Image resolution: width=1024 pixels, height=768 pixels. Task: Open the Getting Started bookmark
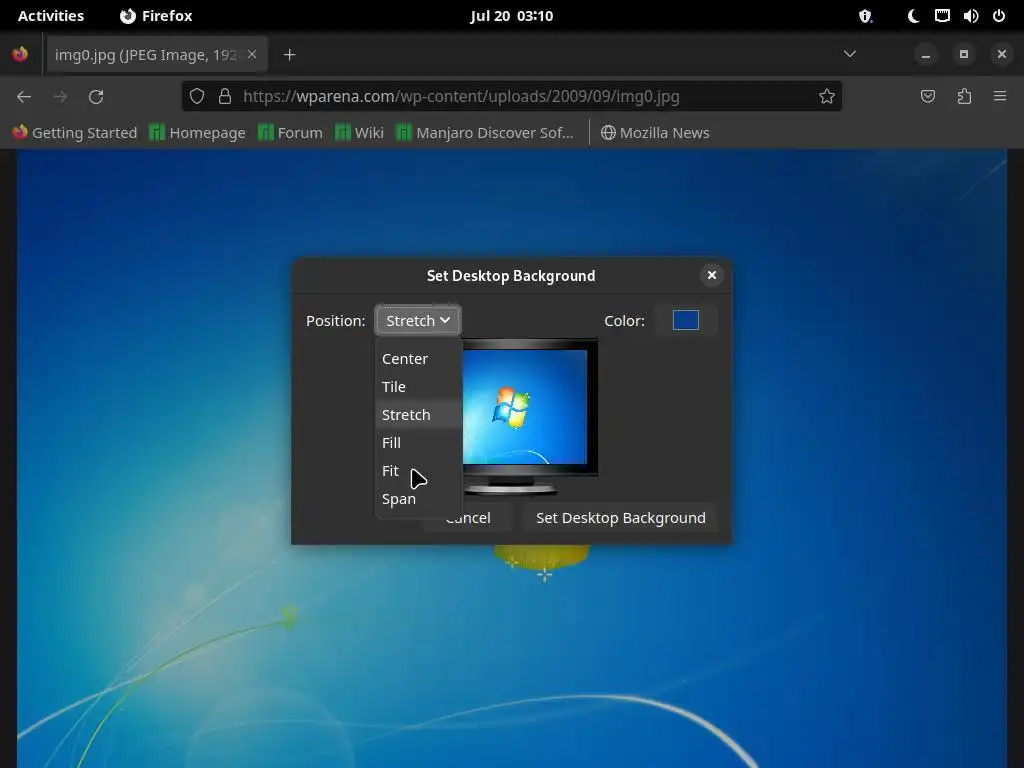tap(75, 133)
